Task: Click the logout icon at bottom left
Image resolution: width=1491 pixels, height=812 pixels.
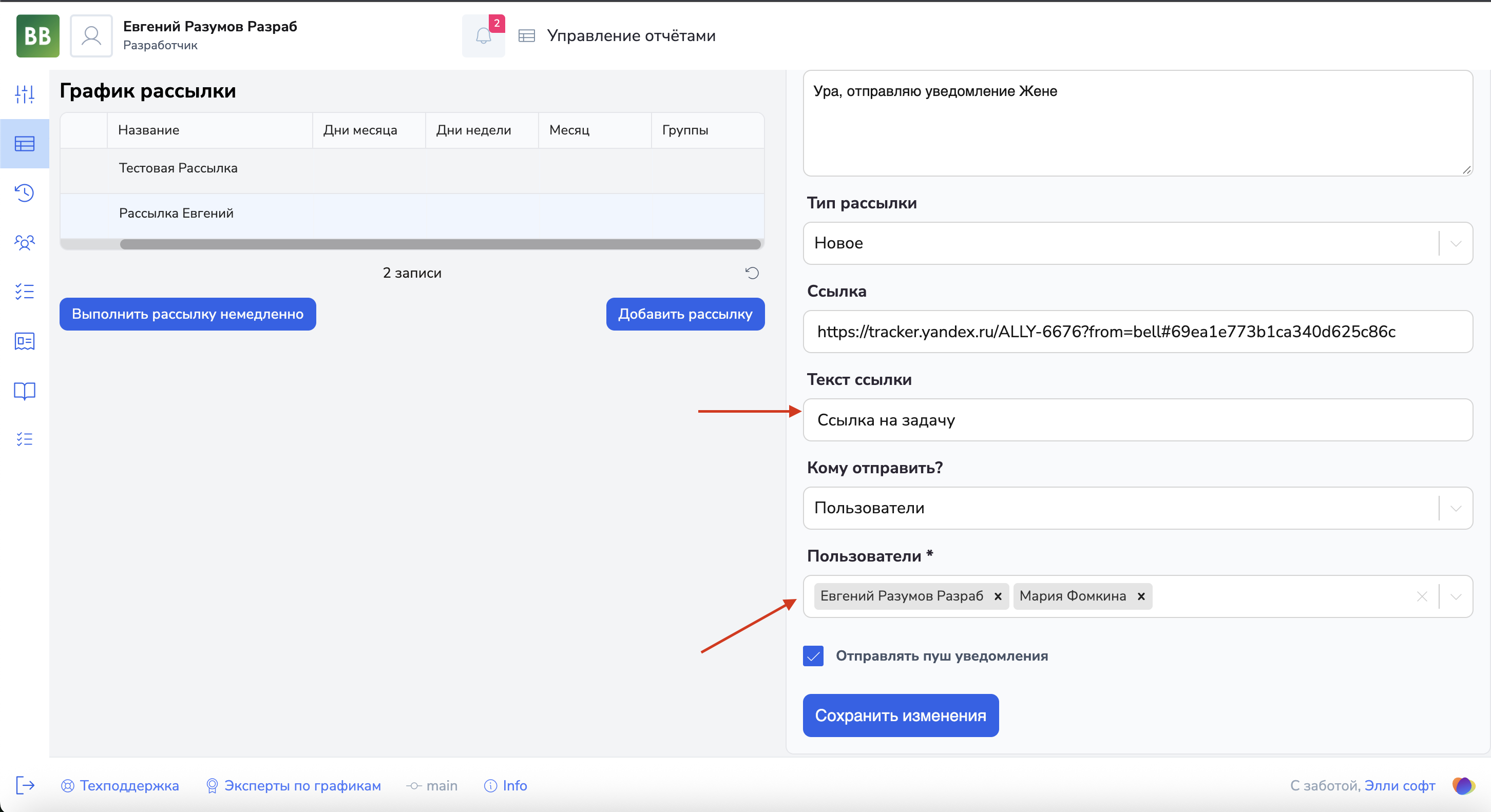Action: click(x=24, y=785)
